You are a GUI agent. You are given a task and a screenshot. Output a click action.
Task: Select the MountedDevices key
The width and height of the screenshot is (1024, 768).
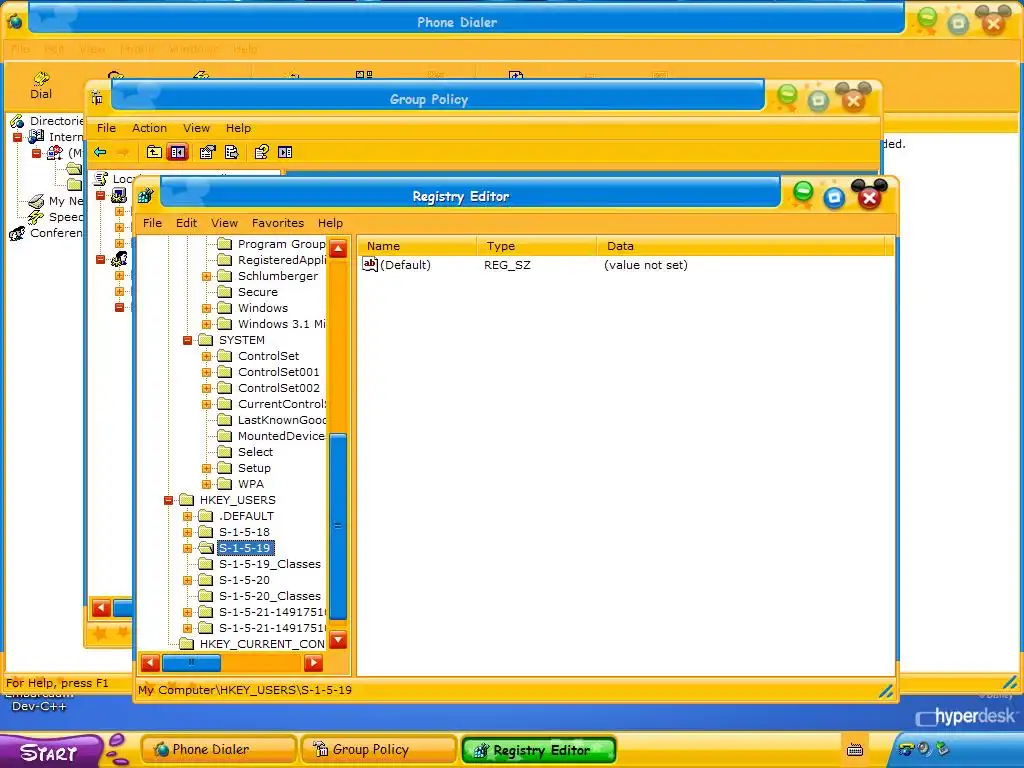[x=281, y=436]
